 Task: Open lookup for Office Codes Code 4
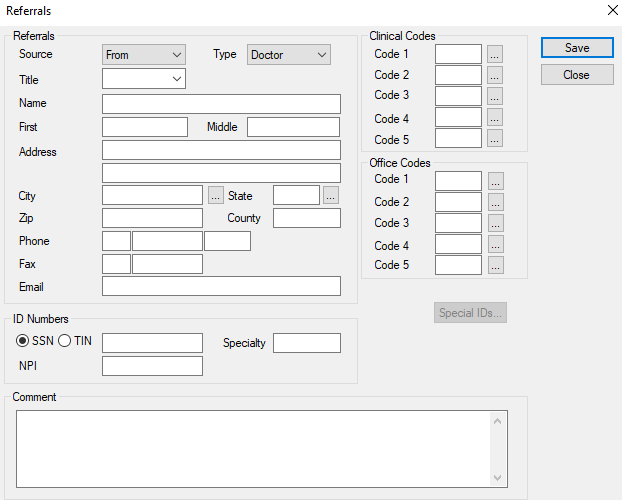(x=495, y=245)
